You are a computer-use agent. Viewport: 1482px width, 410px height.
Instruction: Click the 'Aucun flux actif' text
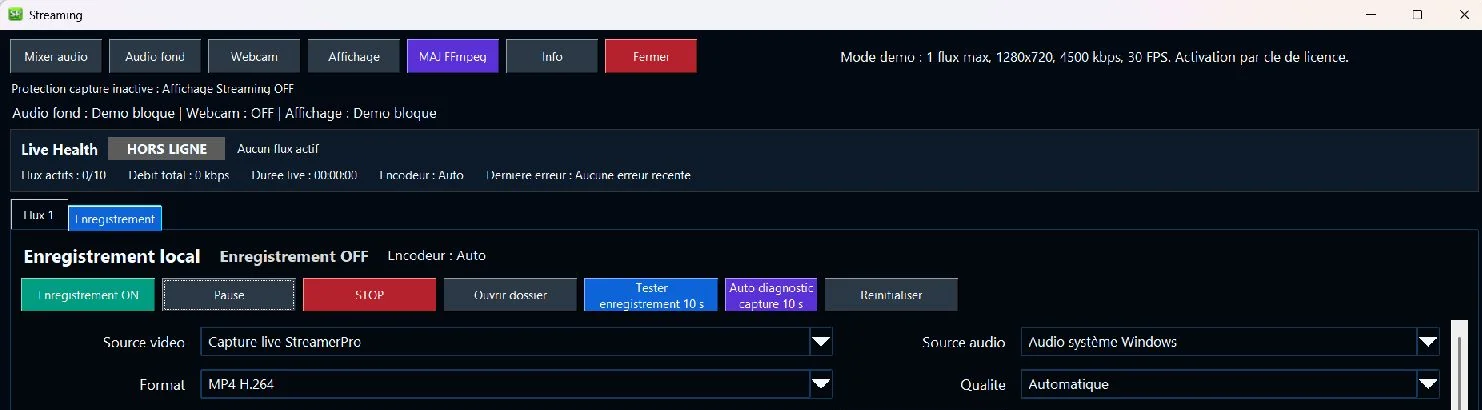click(x=278, y=148)
